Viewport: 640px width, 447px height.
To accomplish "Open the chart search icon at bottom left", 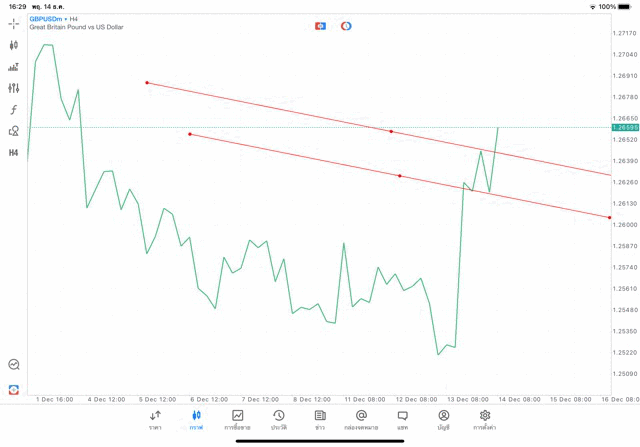I will 14,365.
